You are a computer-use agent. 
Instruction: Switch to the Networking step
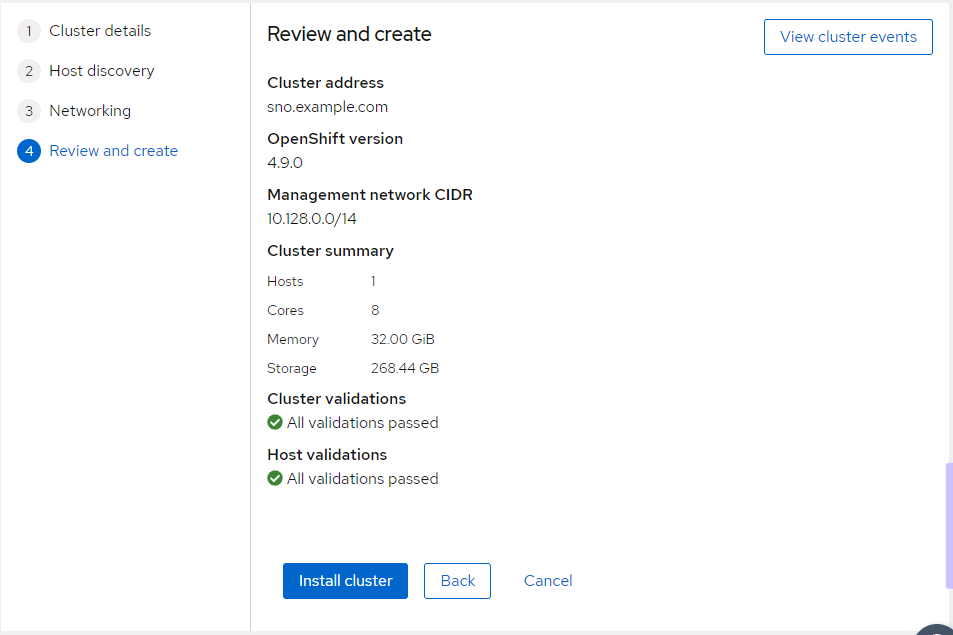click(x=90, y=111)
